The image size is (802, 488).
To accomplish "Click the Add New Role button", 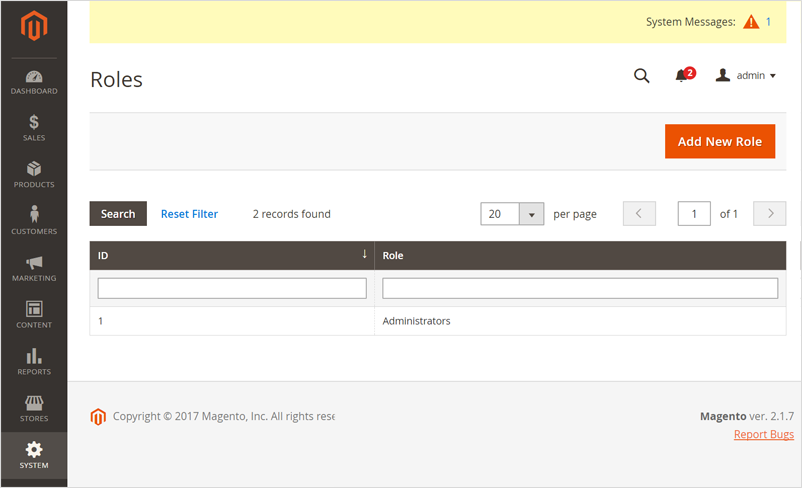I will tap(720, 141).
